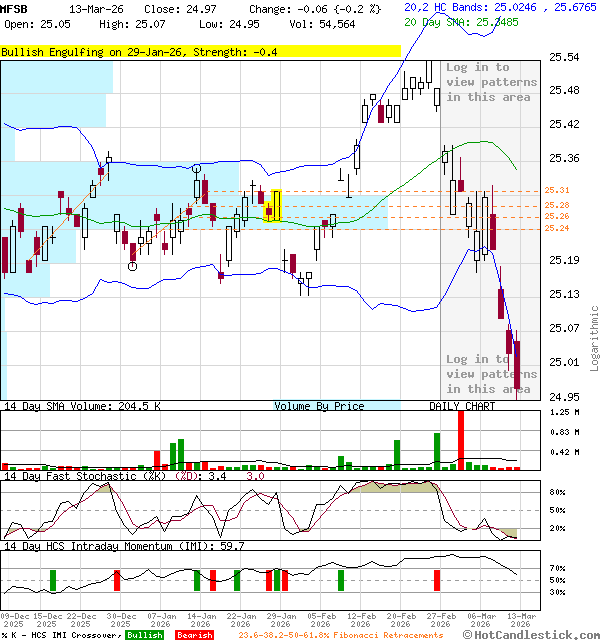Click the last red candle at 13-Mar
Viewport: 600px width, 640px height.
point(517,370)
